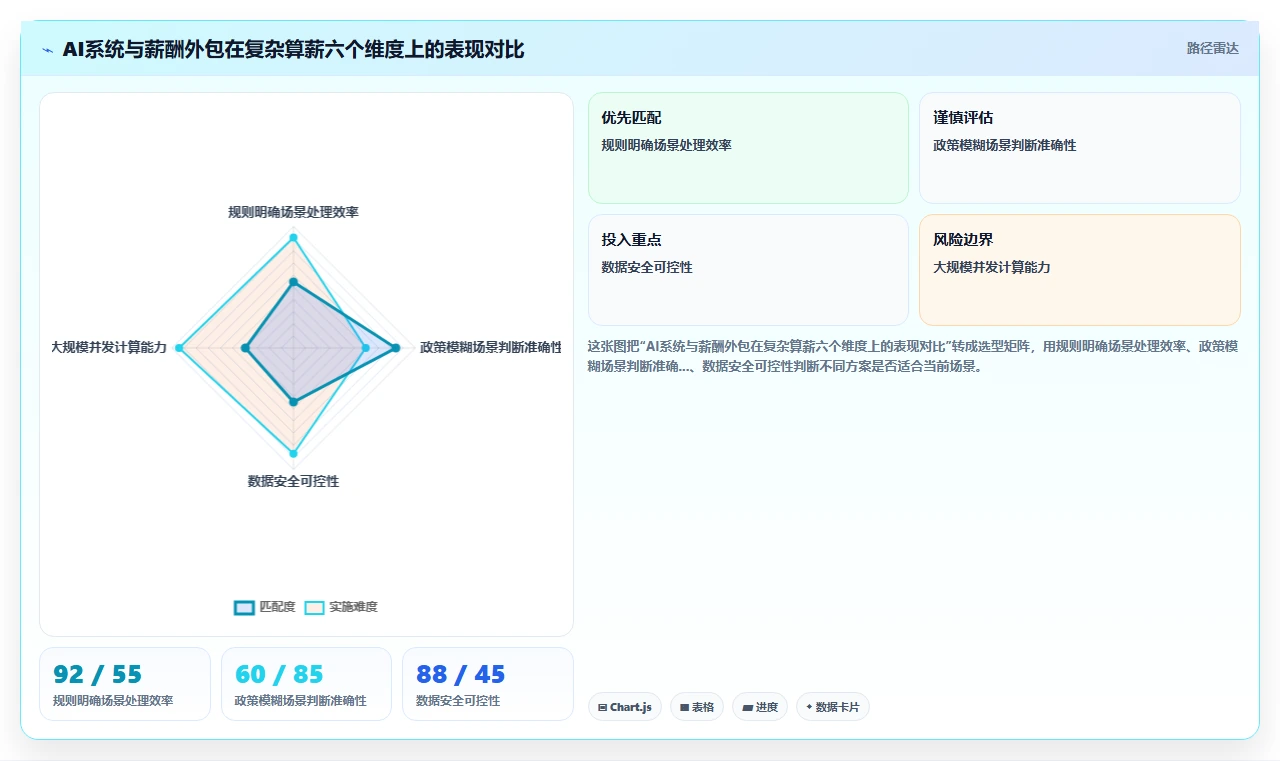Viewport: 1280px width, 761px height.
Task: Open the 优先匹配 card
Action: pos(748,148)
